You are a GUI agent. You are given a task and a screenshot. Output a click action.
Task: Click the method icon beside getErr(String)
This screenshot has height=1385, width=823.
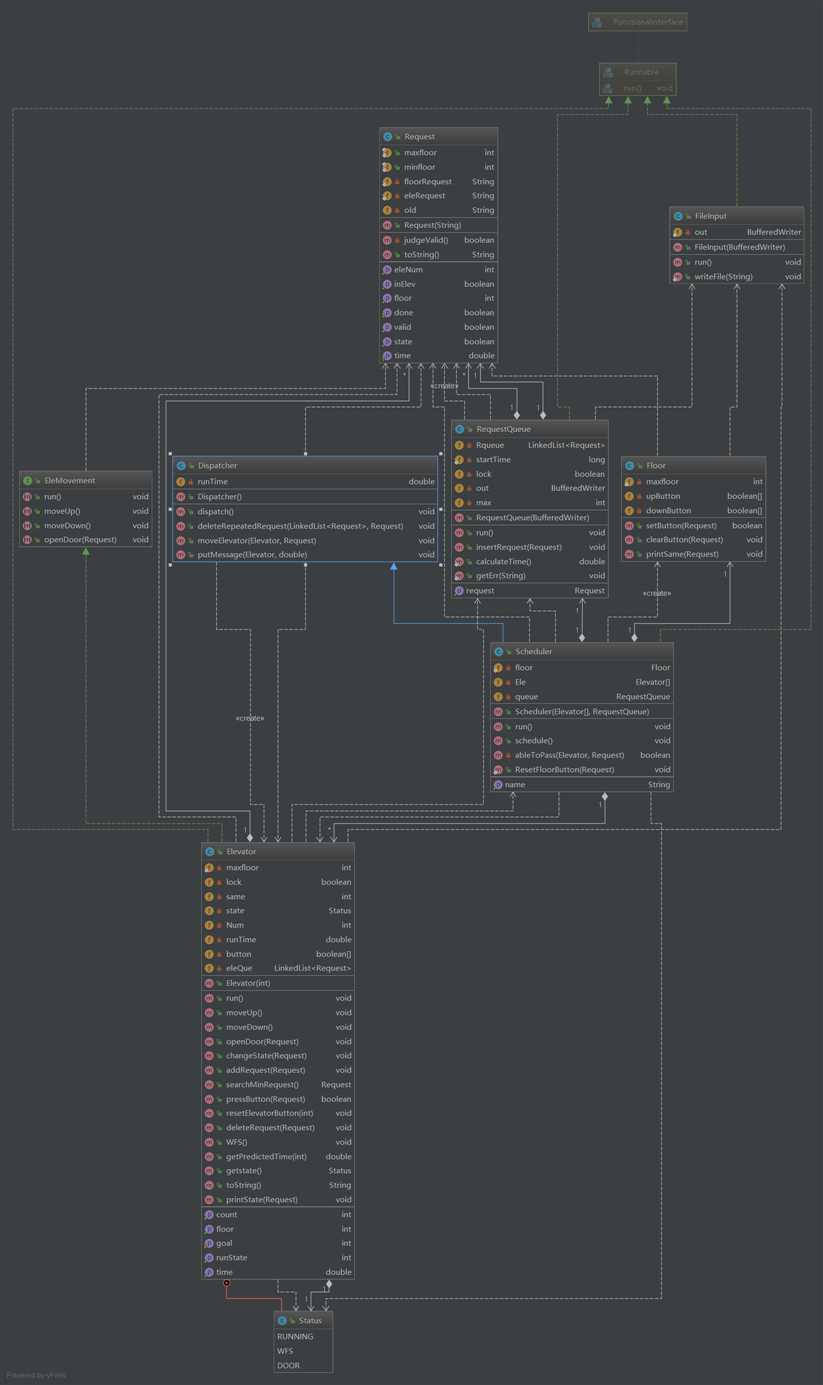point(459,576)
